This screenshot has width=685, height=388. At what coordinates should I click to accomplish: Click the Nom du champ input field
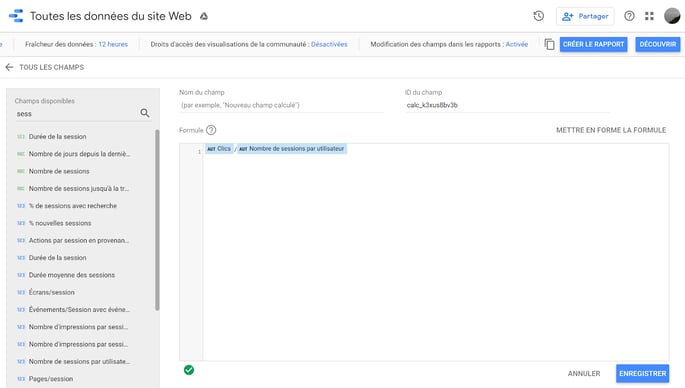coord(281,105)
